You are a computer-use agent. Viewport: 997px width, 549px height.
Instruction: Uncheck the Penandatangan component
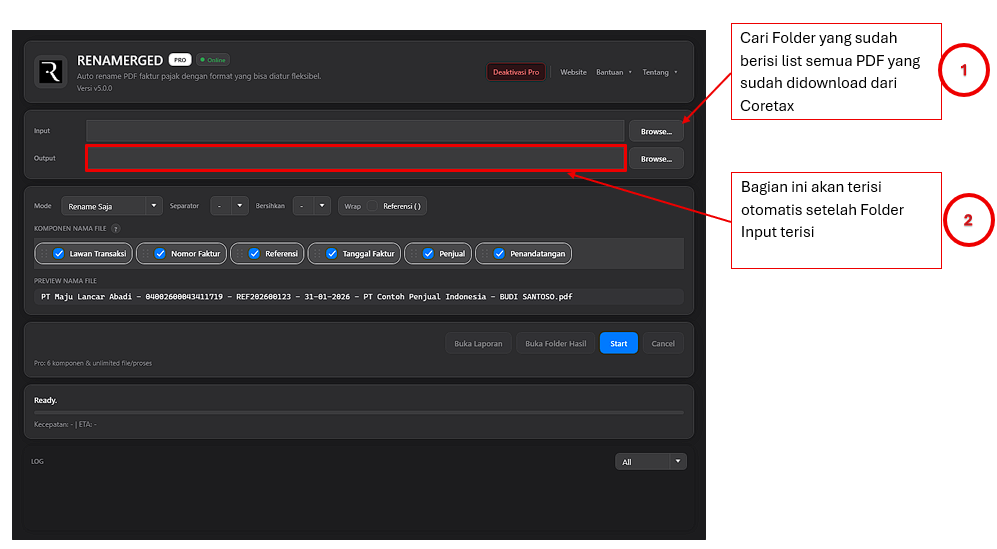(499, 253)
